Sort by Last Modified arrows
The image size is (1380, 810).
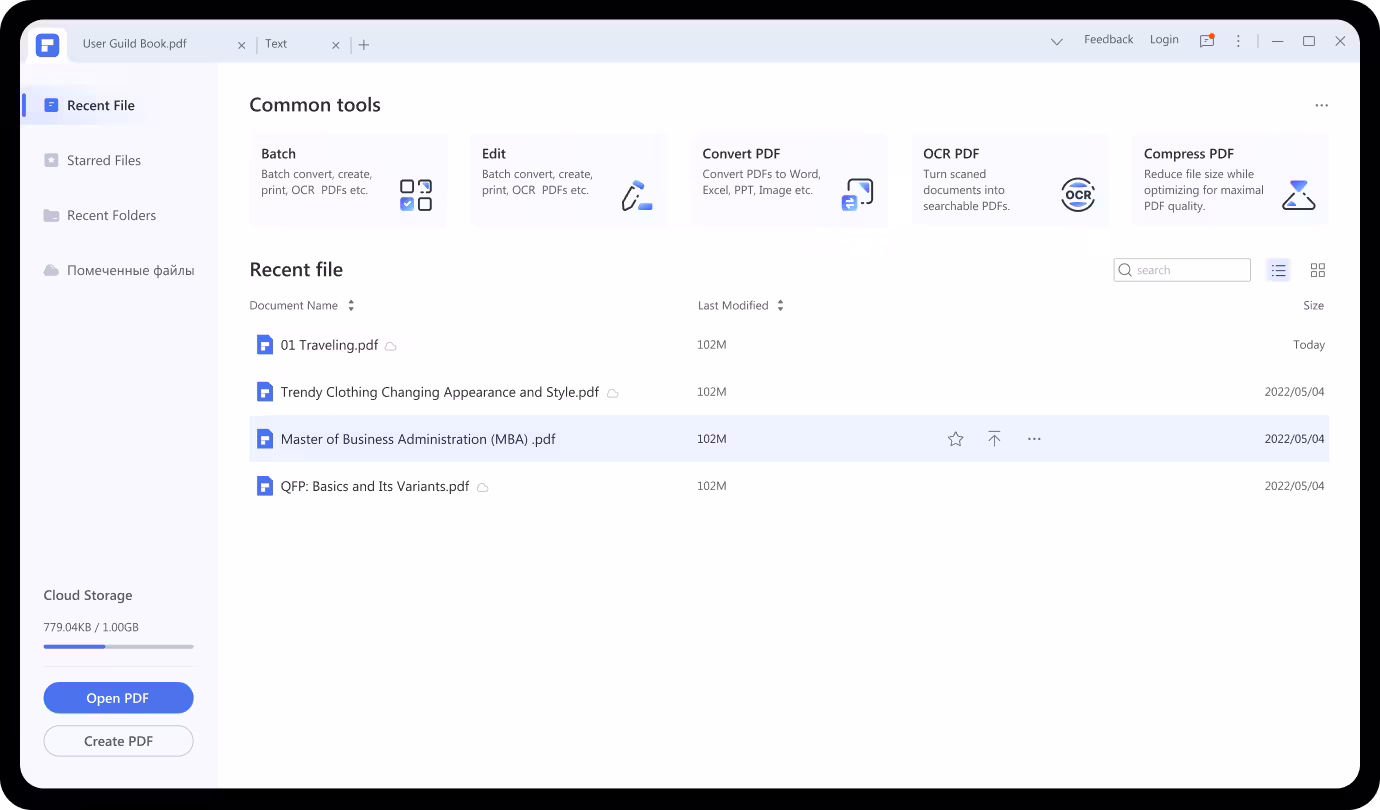tap(780, 306)
